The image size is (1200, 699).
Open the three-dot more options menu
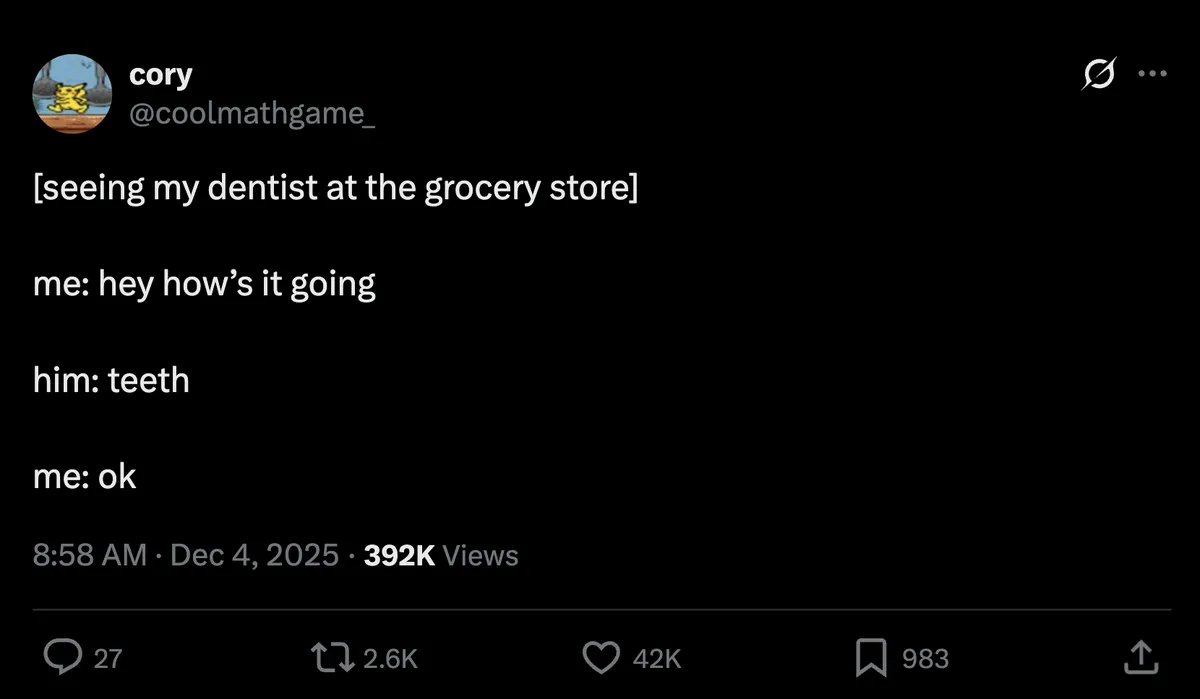coord(1153,75)
